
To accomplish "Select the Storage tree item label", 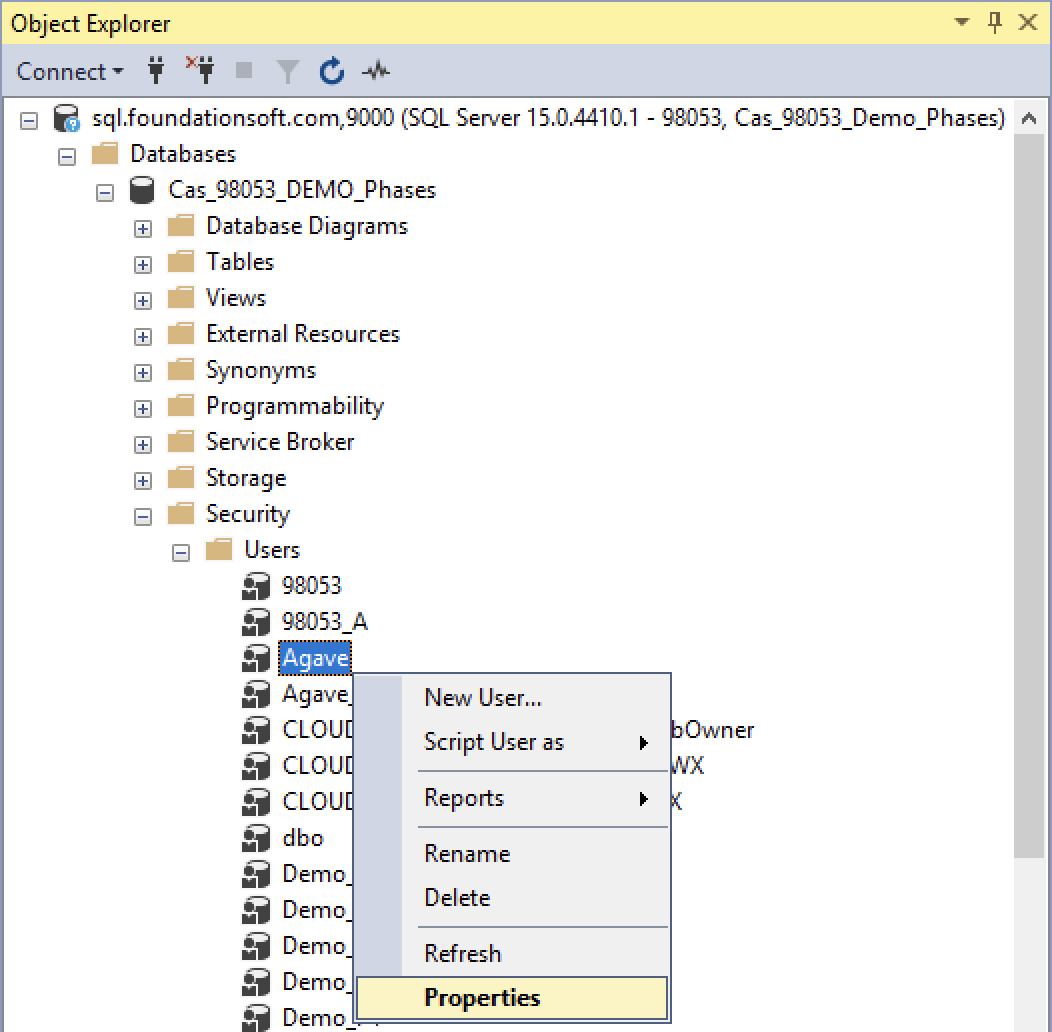I will 246,478.
